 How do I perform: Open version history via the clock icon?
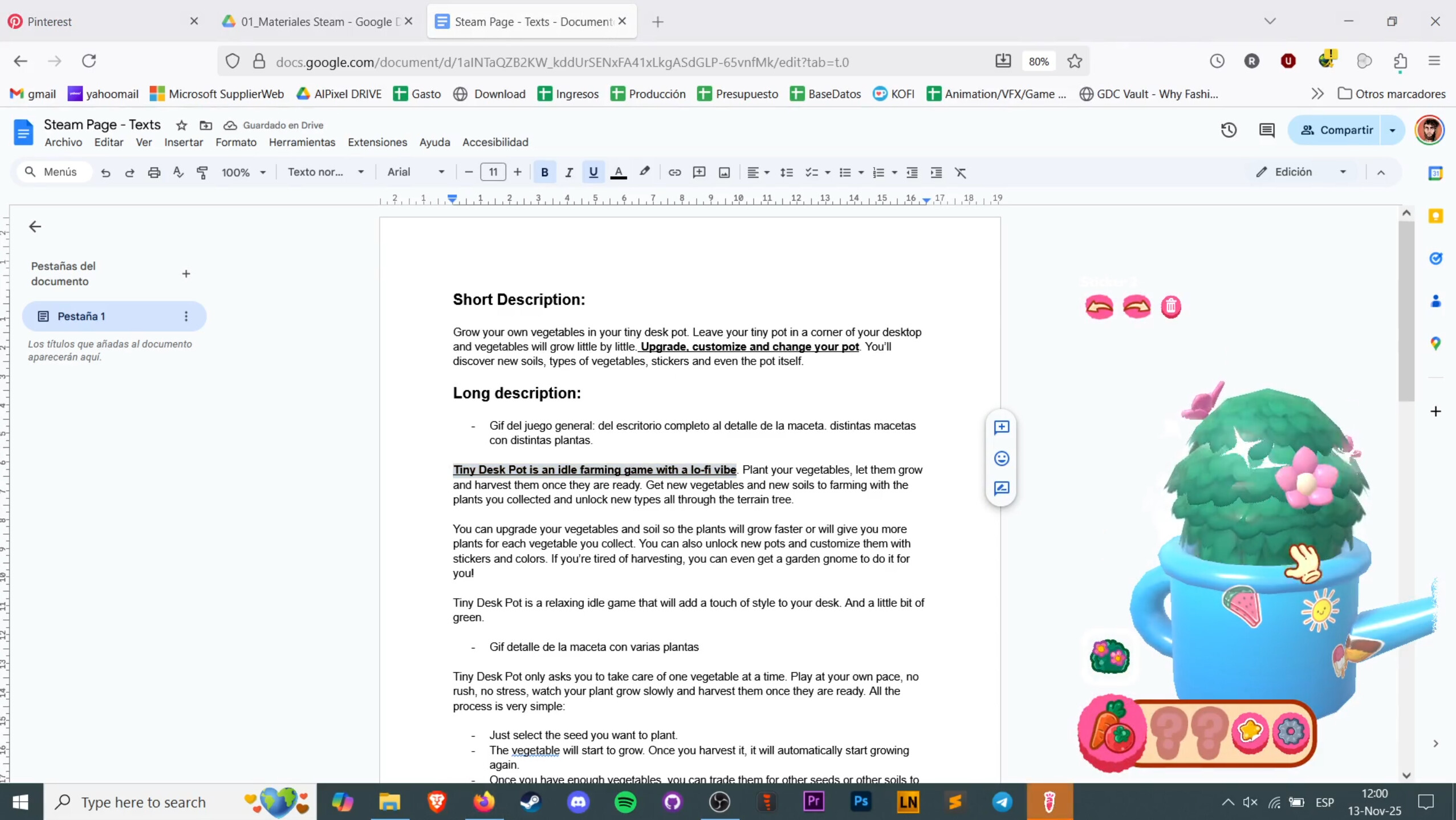click(1229, 130)
